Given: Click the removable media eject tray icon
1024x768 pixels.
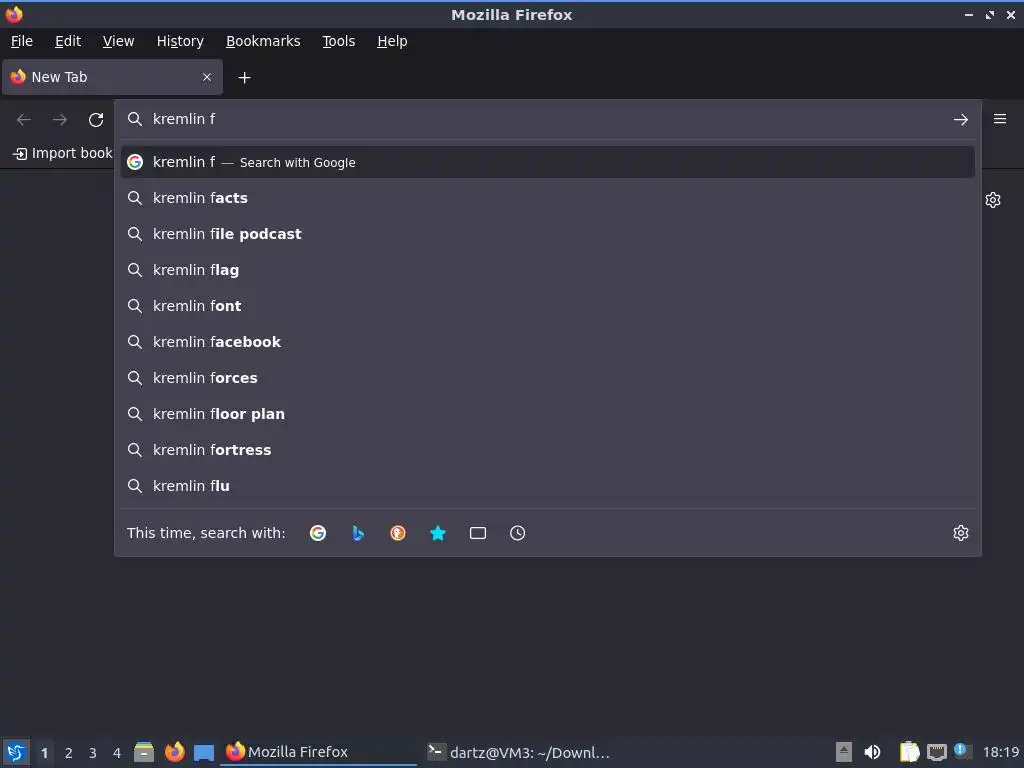Looking at the screenshot, I should pos(844,752).
